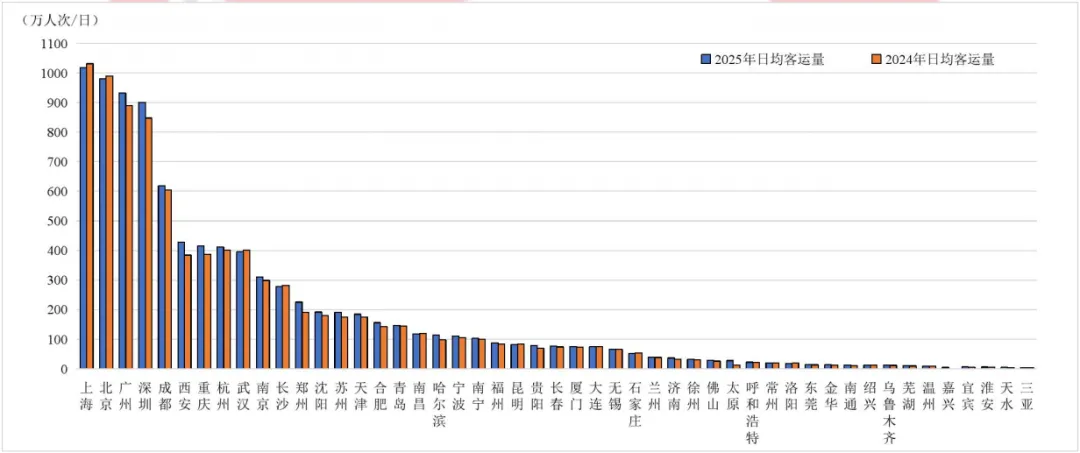Screen dimensions: 1080x453
Task: Click the y-axis value 200
Action: click(57, 310)
